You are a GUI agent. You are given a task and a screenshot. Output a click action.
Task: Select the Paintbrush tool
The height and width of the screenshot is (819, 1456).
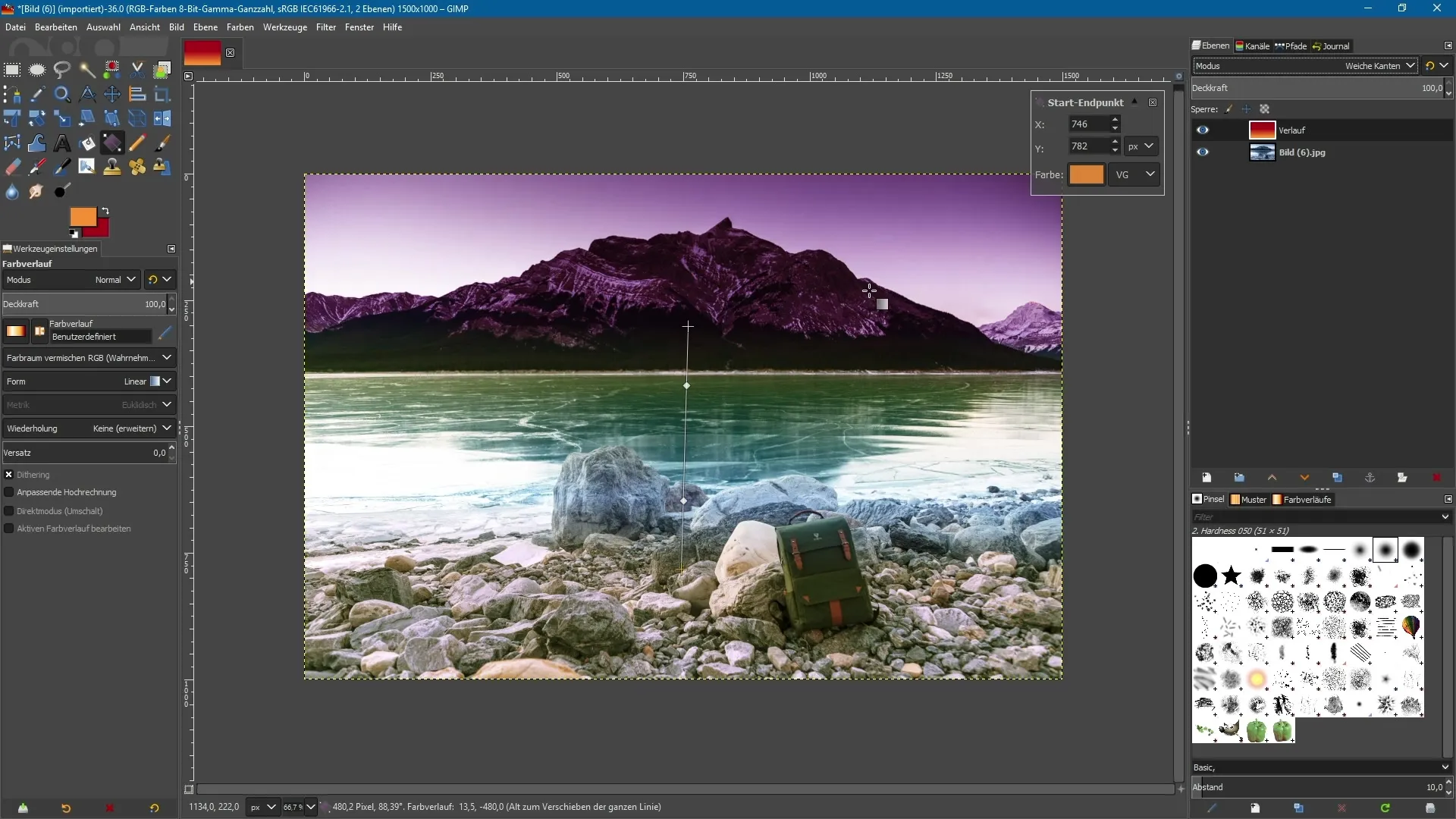point(162,143)
